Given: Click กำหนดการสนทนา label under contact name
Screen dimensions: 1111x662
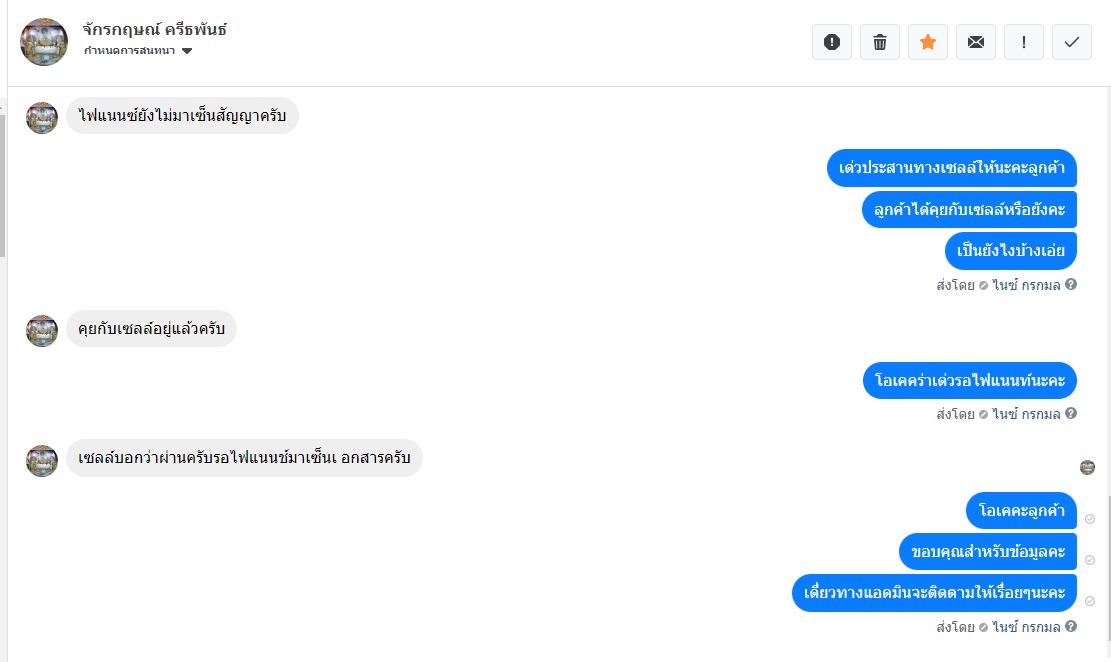Looking at the screenshot, I should [130, 51].
